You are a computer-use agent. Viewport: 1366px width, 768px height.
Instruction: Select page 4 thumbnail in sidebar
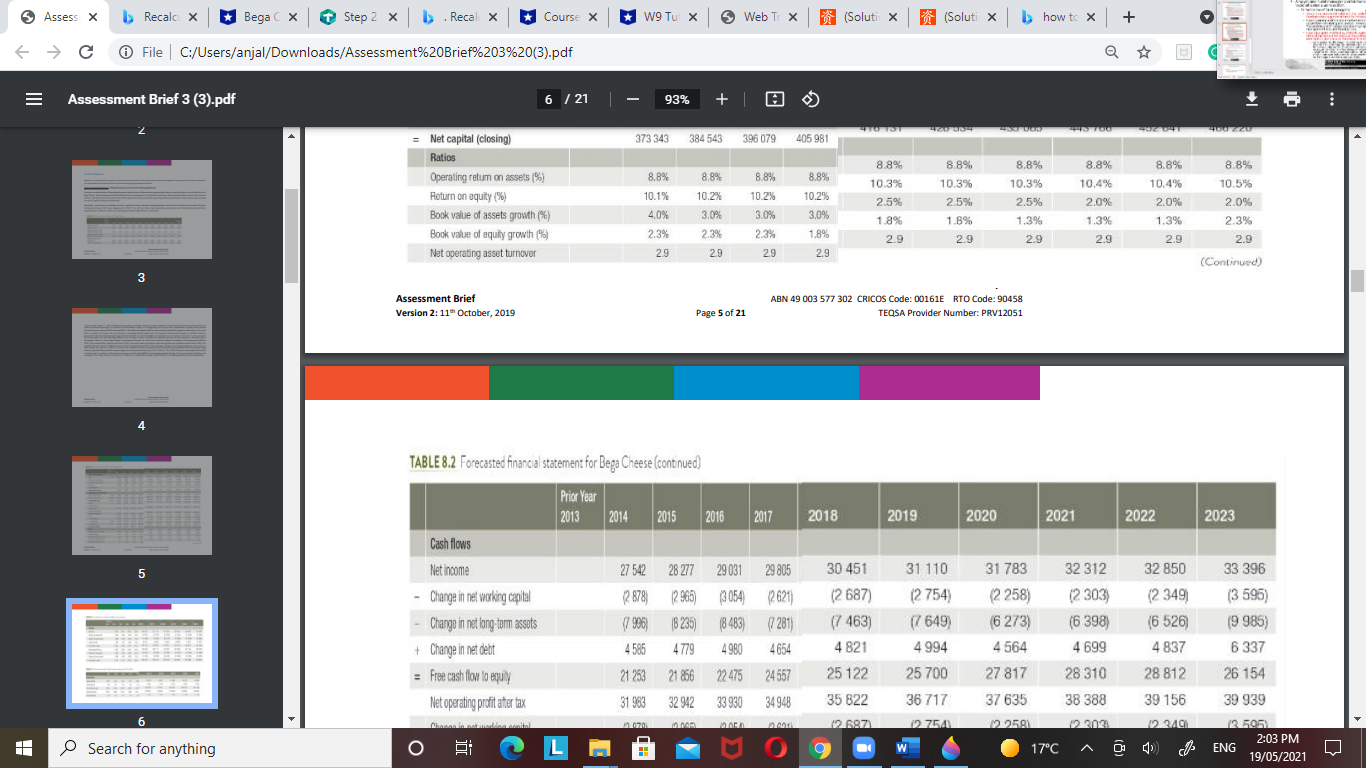pos(141,357)
